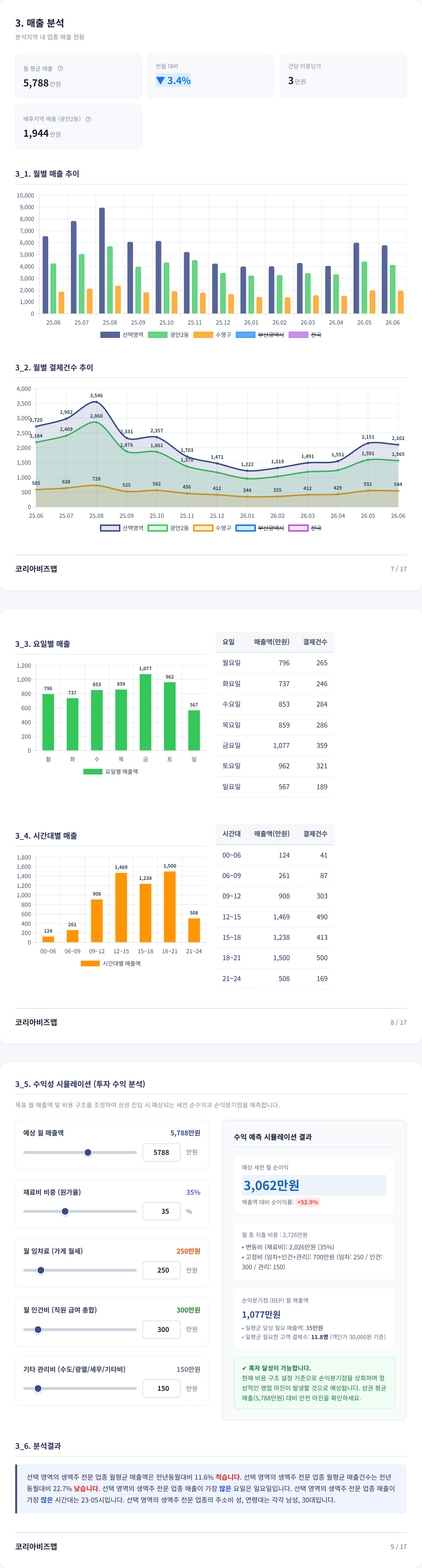Toggle the 시간대별 매출액 legend item
The image size is (422, 1568).
click(111, 963)
